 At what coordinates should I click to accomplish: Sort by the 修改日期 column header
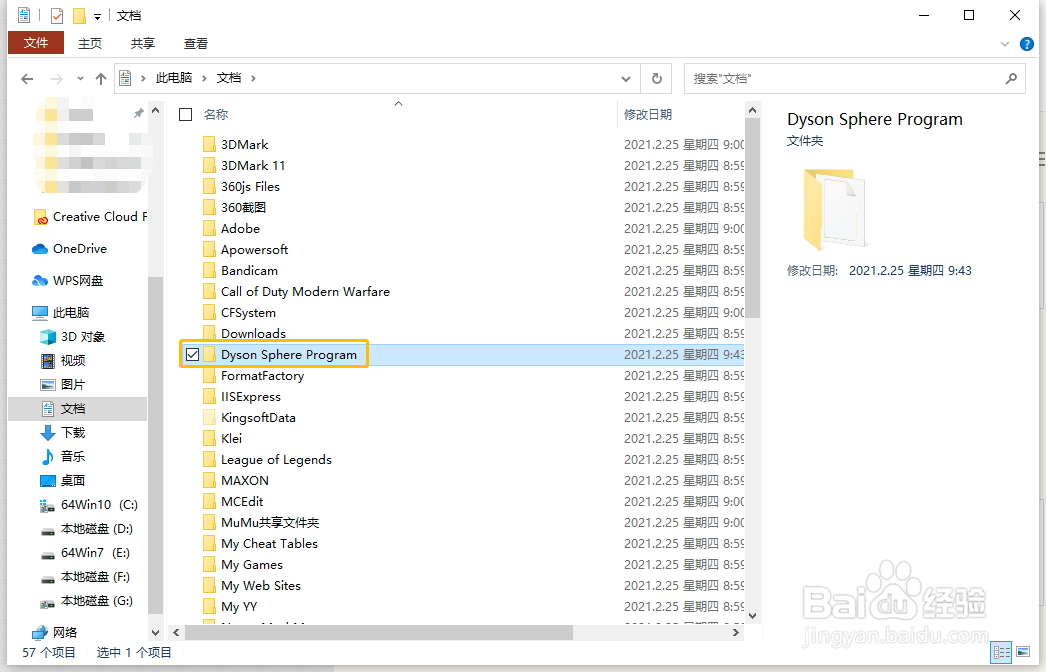click(x=648, y=115)
